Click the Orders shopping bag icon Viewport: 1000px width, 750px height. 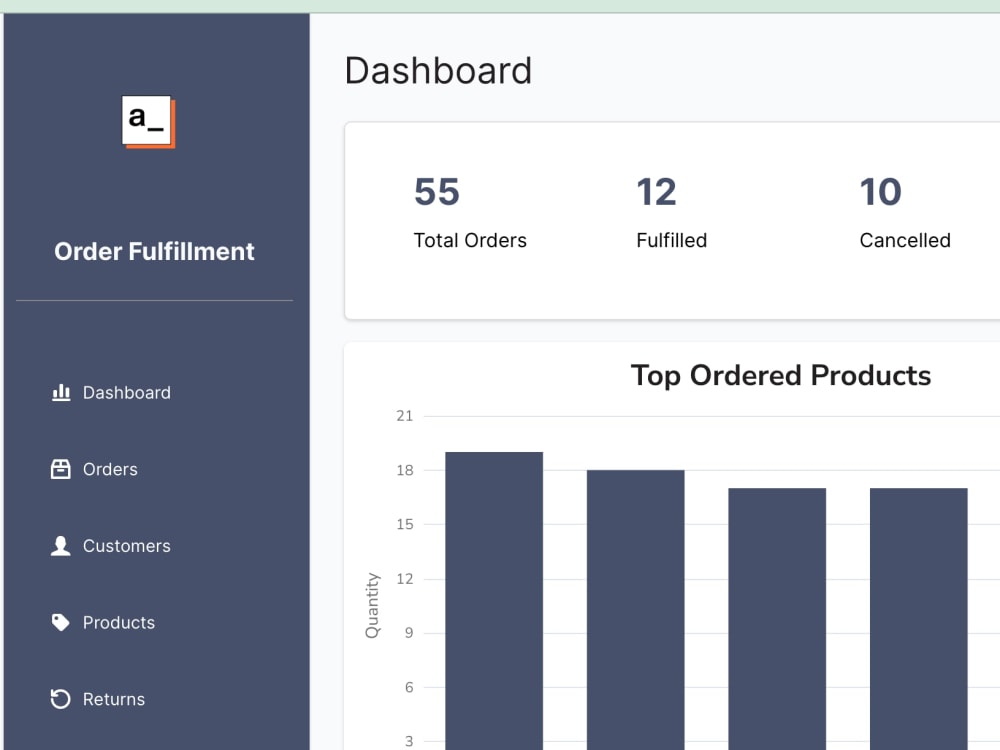[x=60, y=469]
